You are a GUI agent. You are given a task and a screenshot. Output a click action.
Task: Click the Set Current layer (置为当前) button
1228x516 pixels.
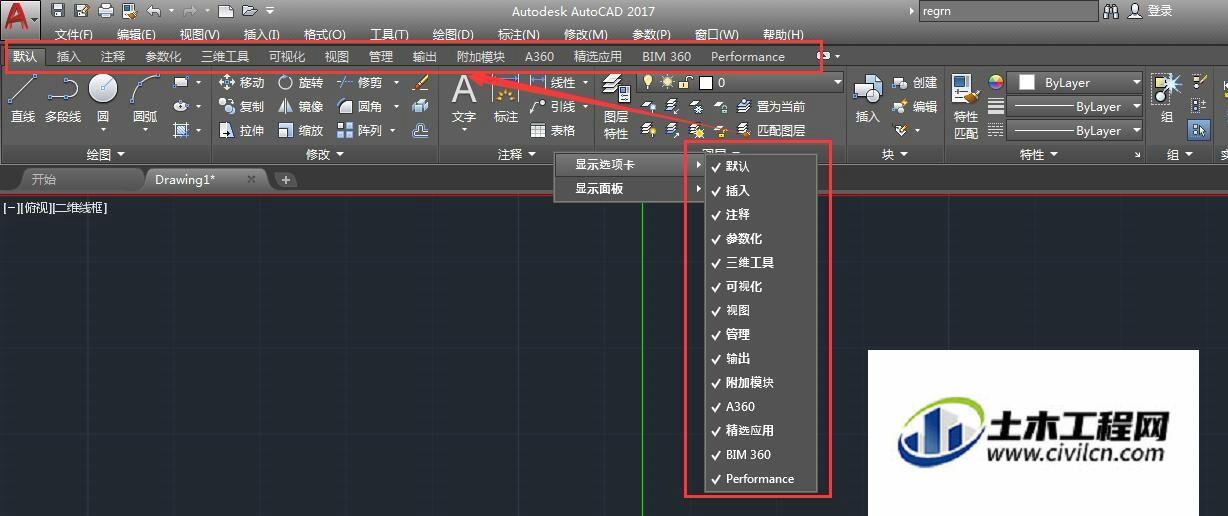771,107
